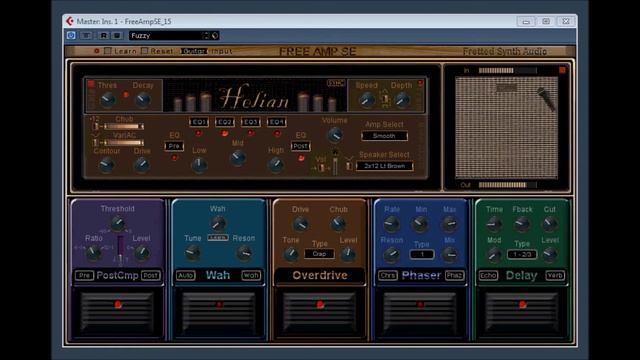This screenshot has height=360, width=640.
Task: Toggle the noise gate red on switch
Action: (x=91, y=84)
